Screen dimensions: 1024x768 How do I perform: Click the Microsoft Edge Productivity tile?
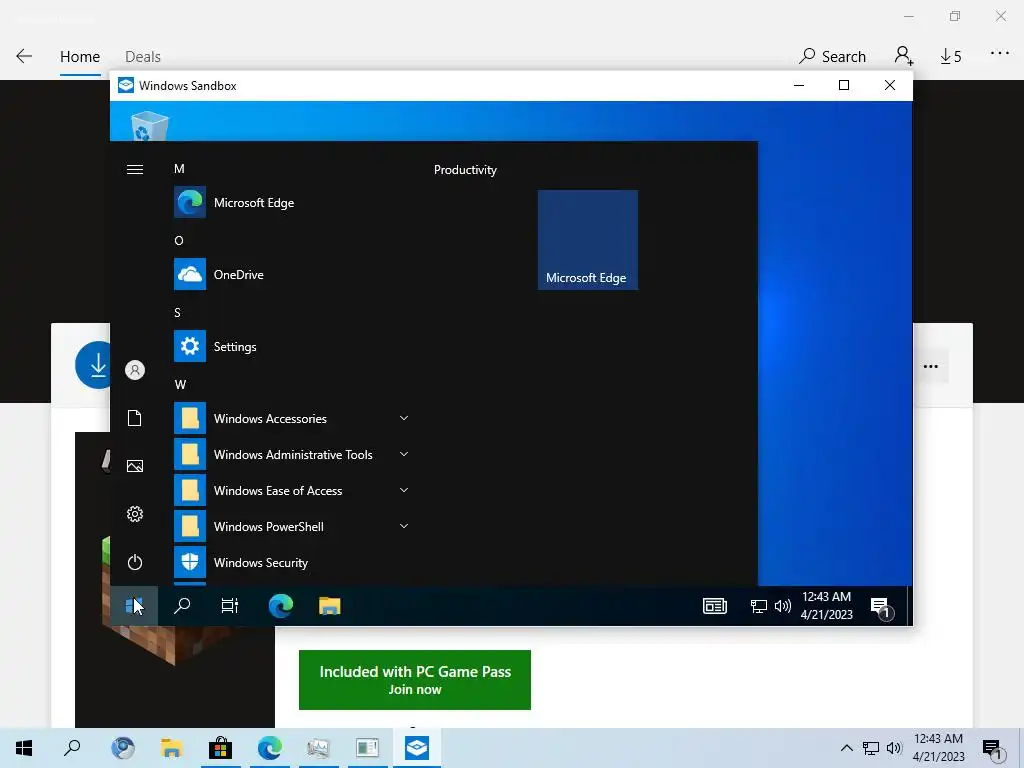tap(588, 240)
